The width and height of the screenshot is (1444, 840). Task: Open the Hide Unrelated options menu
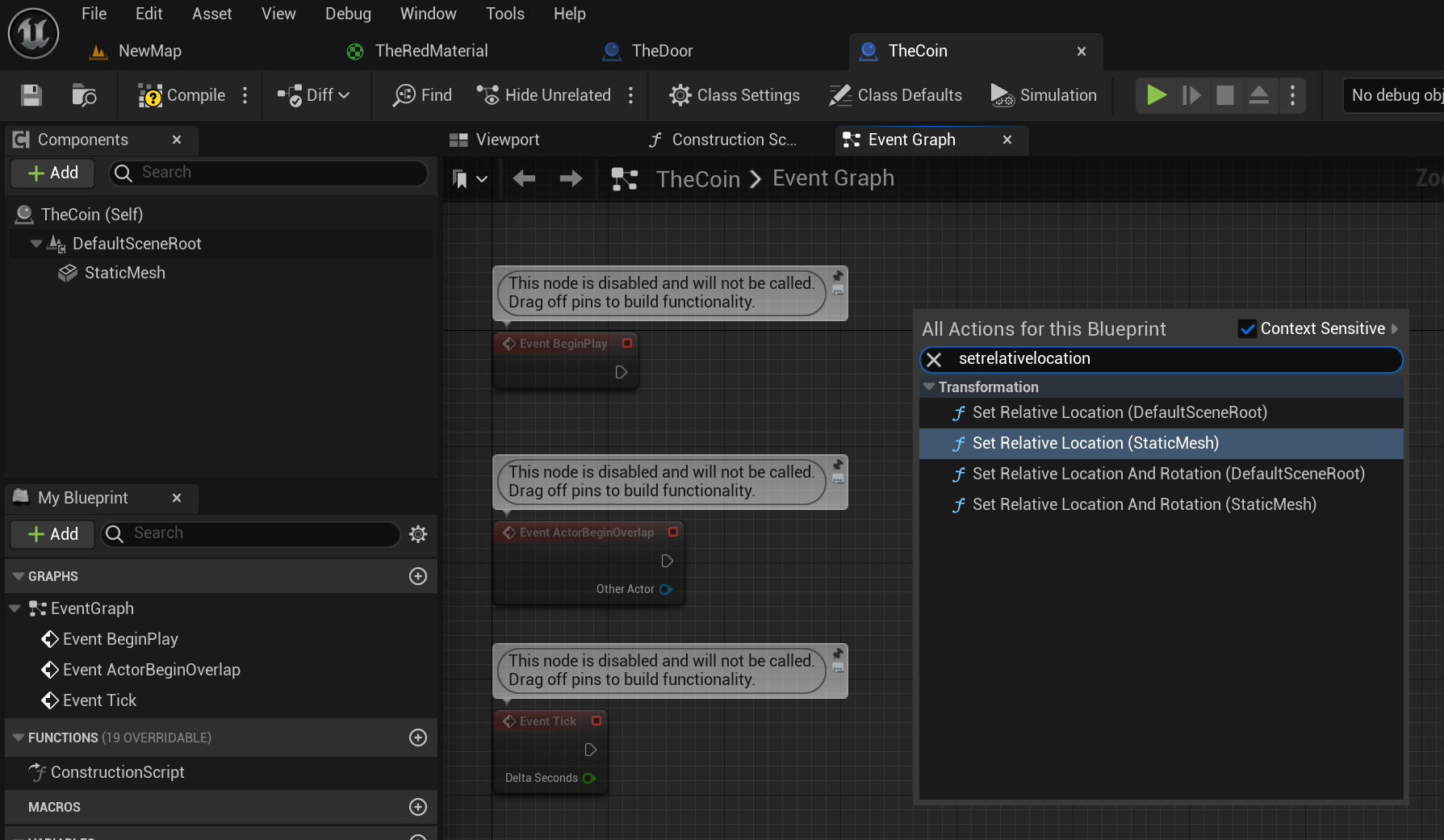coord(631,95)
